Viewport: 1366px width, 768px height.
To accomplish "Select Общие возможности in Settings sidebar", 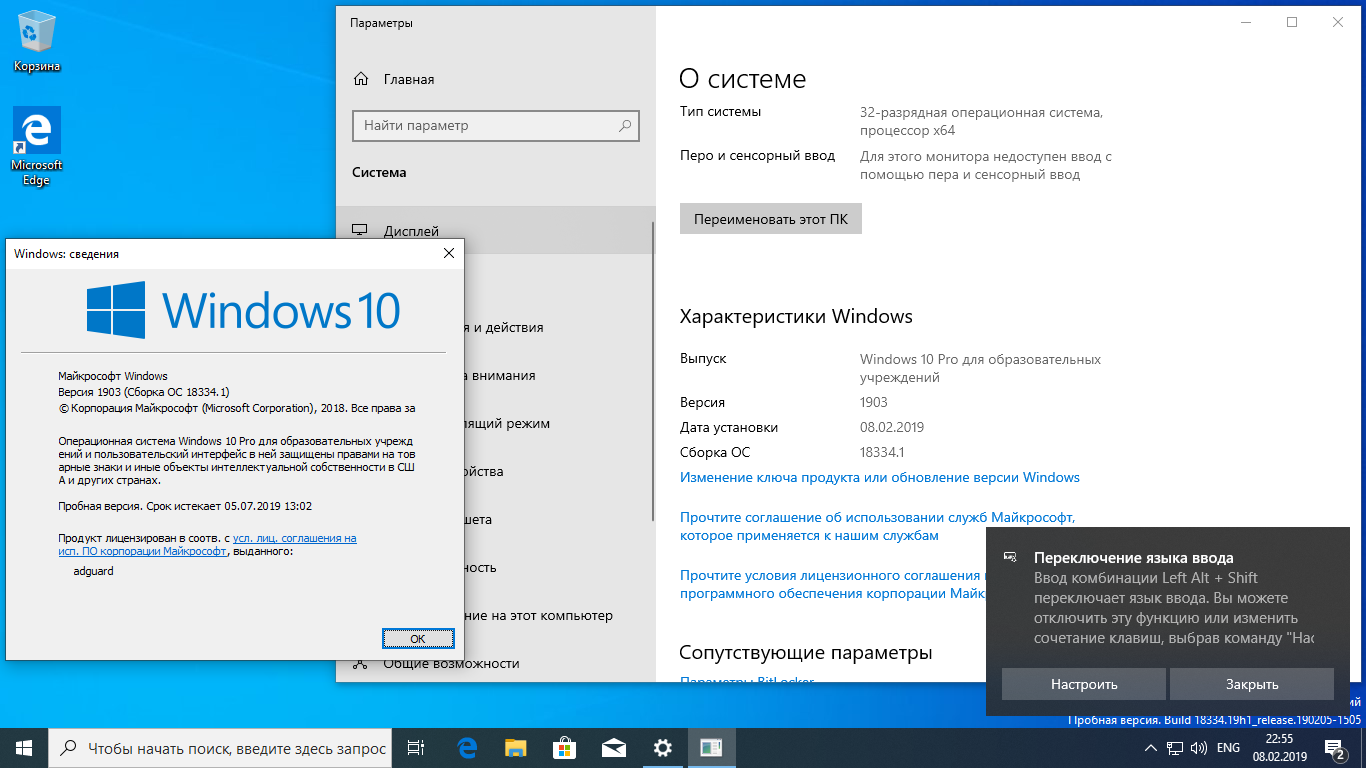I will coord(495,663).
